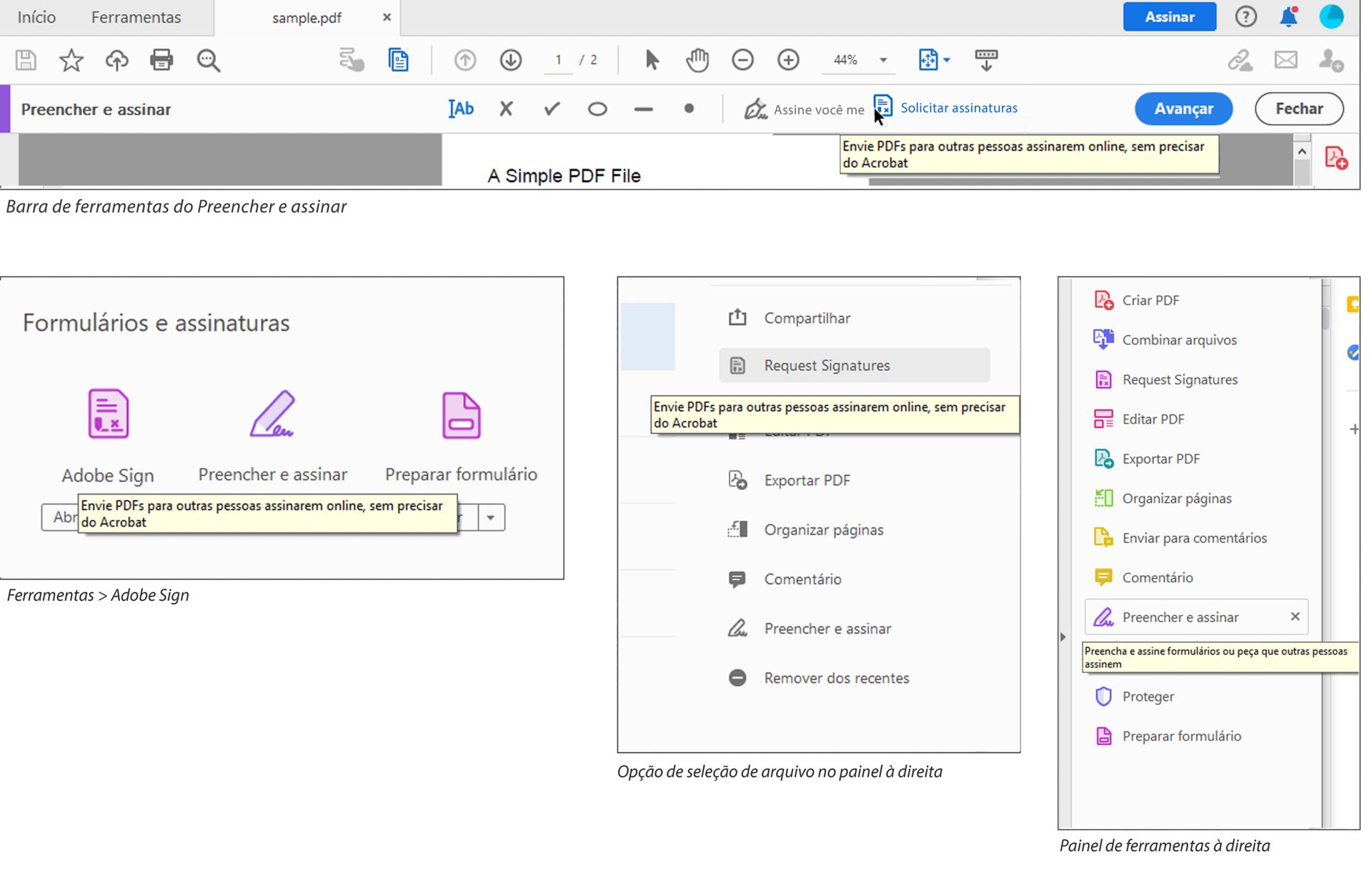The height and width of the screenshot is (873, 1372).
Task: Click the zoom in plus icon
Action: 788,60
